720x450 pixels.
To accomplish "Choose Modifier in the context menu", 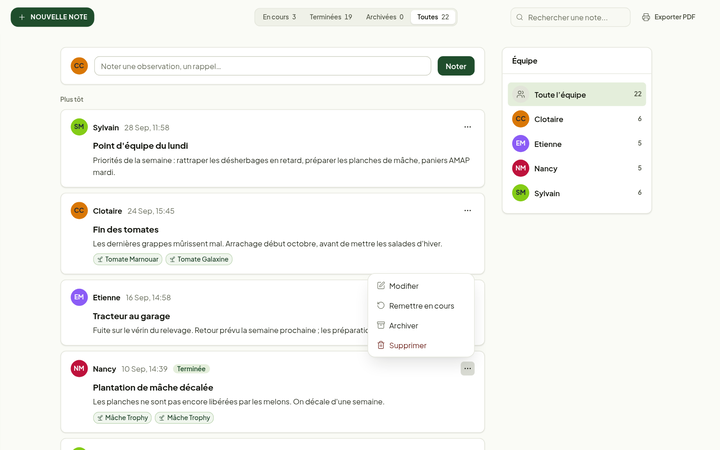I will (x=421, y=286).
